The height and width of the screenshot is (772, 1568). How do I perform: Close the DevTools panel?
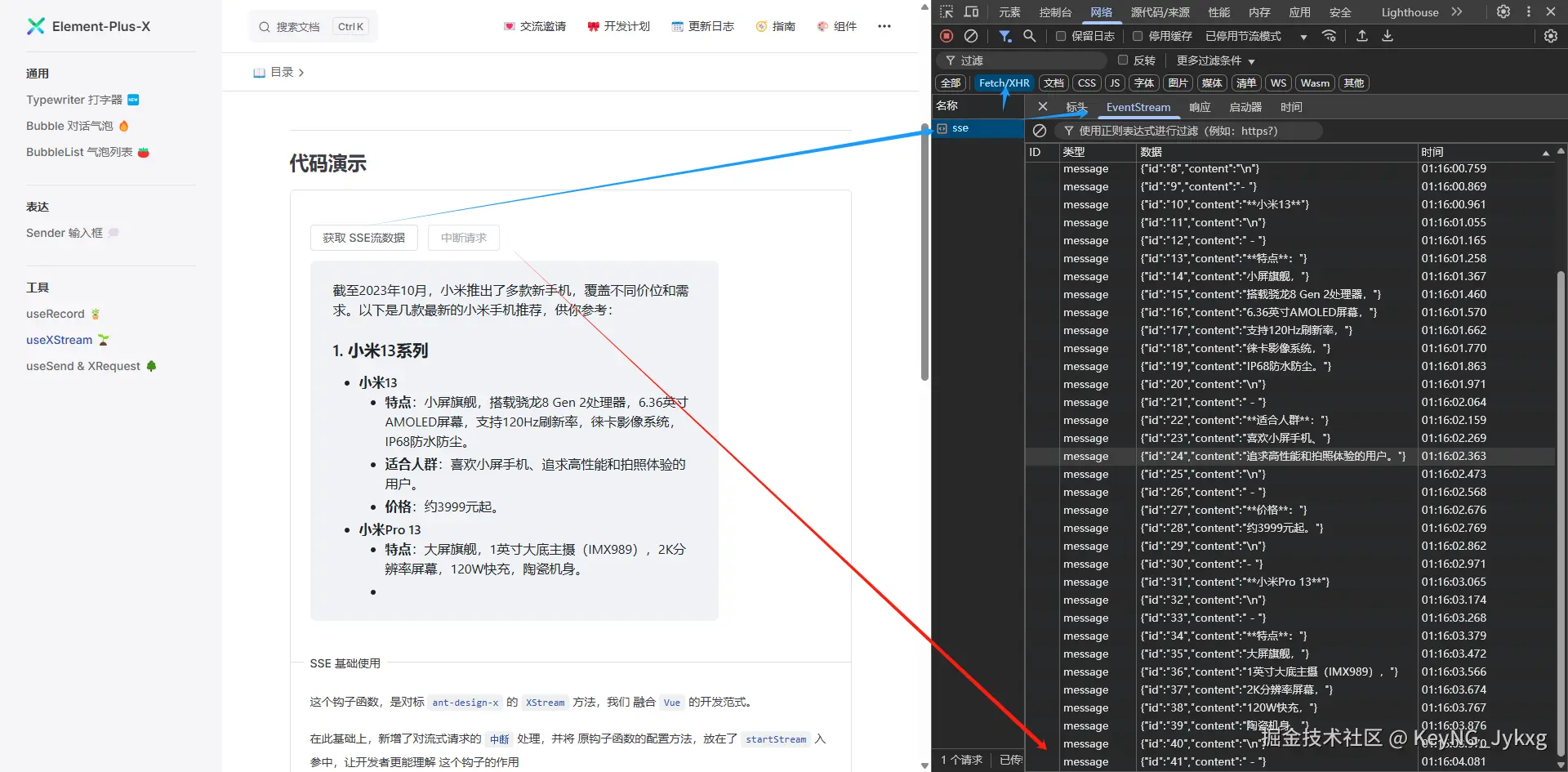coord(1551,12)
